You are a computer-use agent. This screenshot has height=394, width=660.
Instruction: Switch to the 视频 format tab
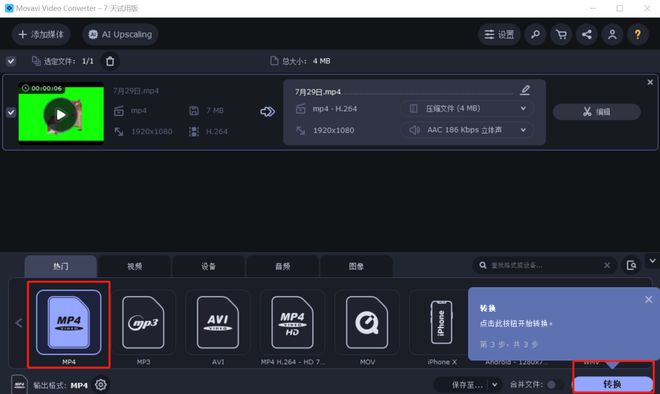(x=135, y=266)
